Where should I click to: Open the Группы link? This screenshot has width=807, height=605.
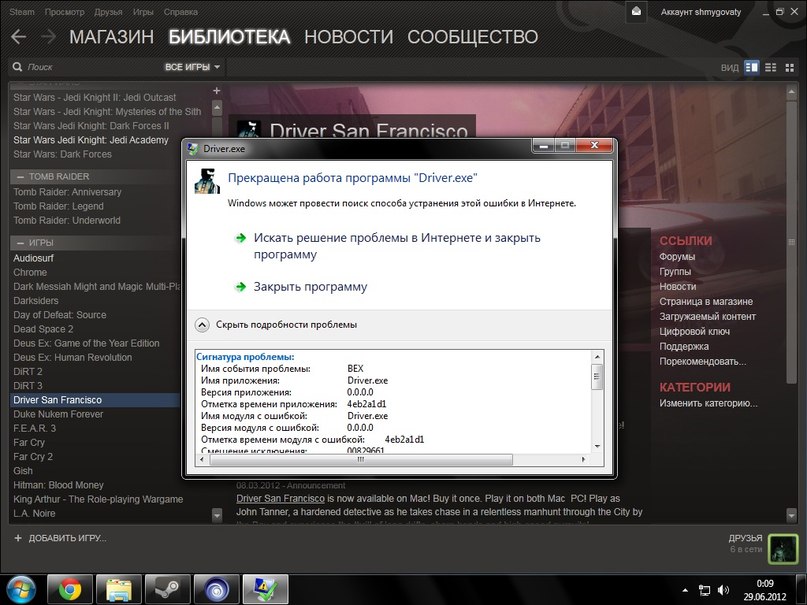(x=675, y=271)
